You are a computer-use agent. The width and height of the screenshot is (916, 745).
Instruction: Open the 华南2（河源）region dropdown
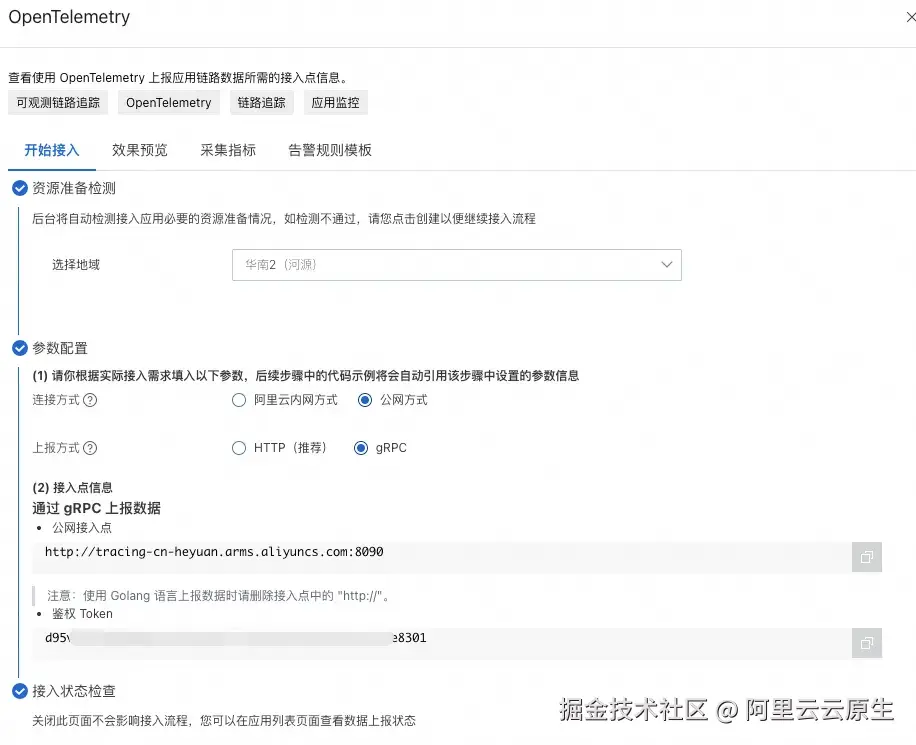coord(456,265)
